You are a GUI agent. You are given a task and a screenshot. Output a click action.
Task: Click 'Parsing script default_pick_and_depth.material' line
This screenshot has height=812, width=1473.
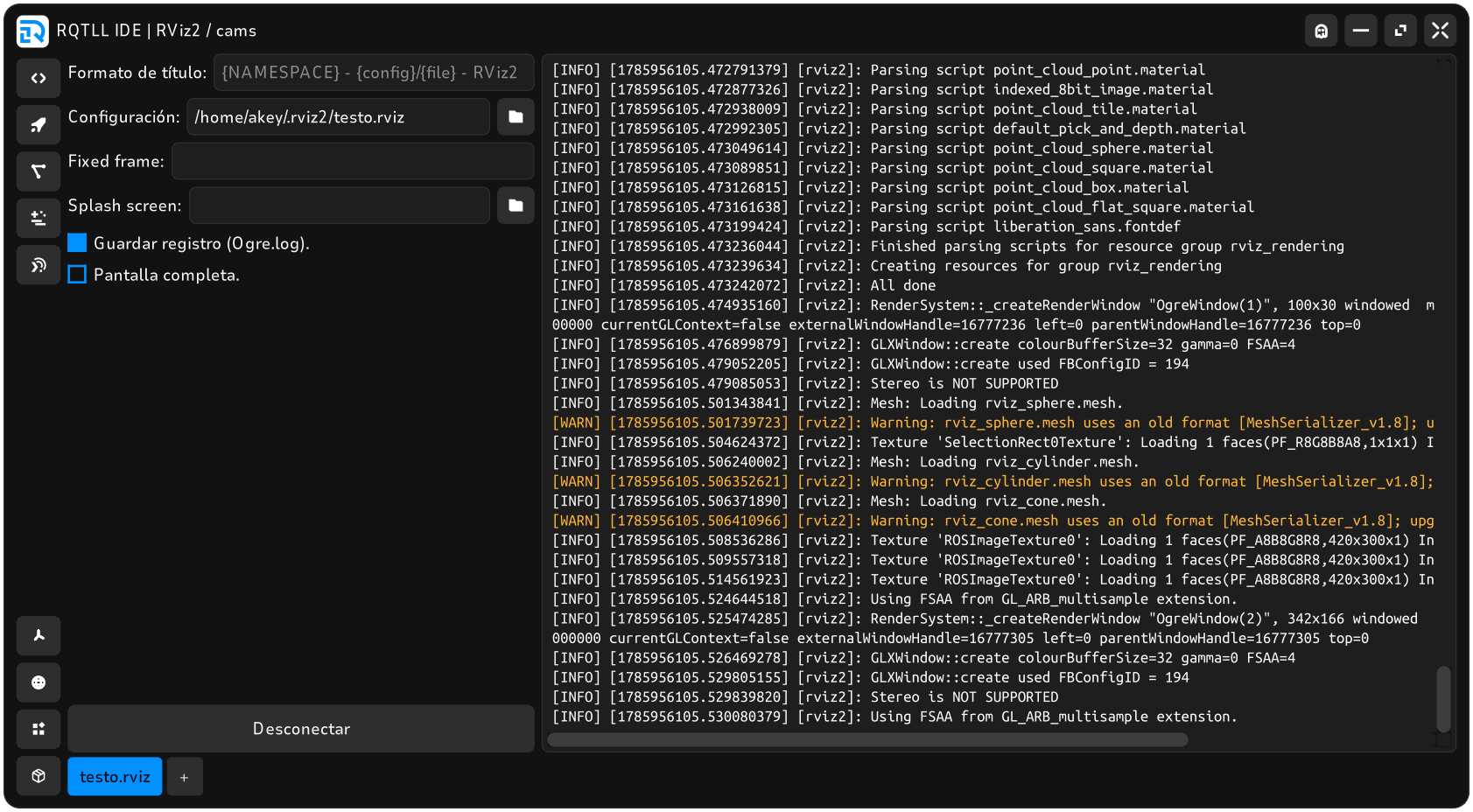click(x=899, y=129)
